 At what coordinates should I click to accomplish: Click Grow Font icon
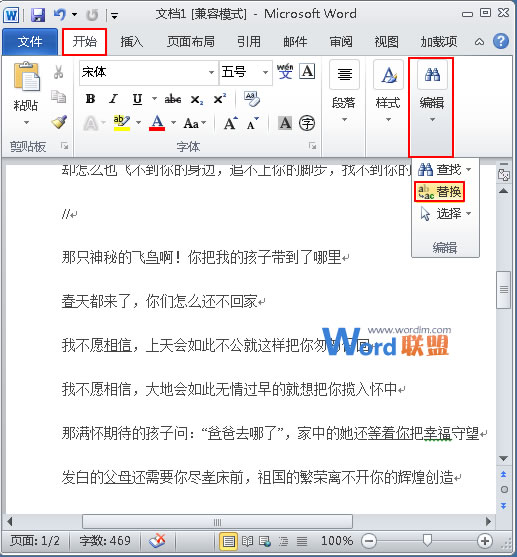click(x=231, y=124)
